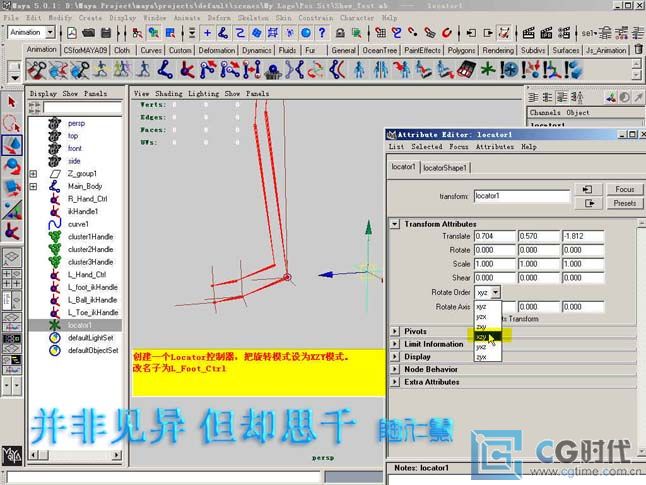Click the IPR render clapboard icon
The image size is (646, 485).
pos(546,33)
